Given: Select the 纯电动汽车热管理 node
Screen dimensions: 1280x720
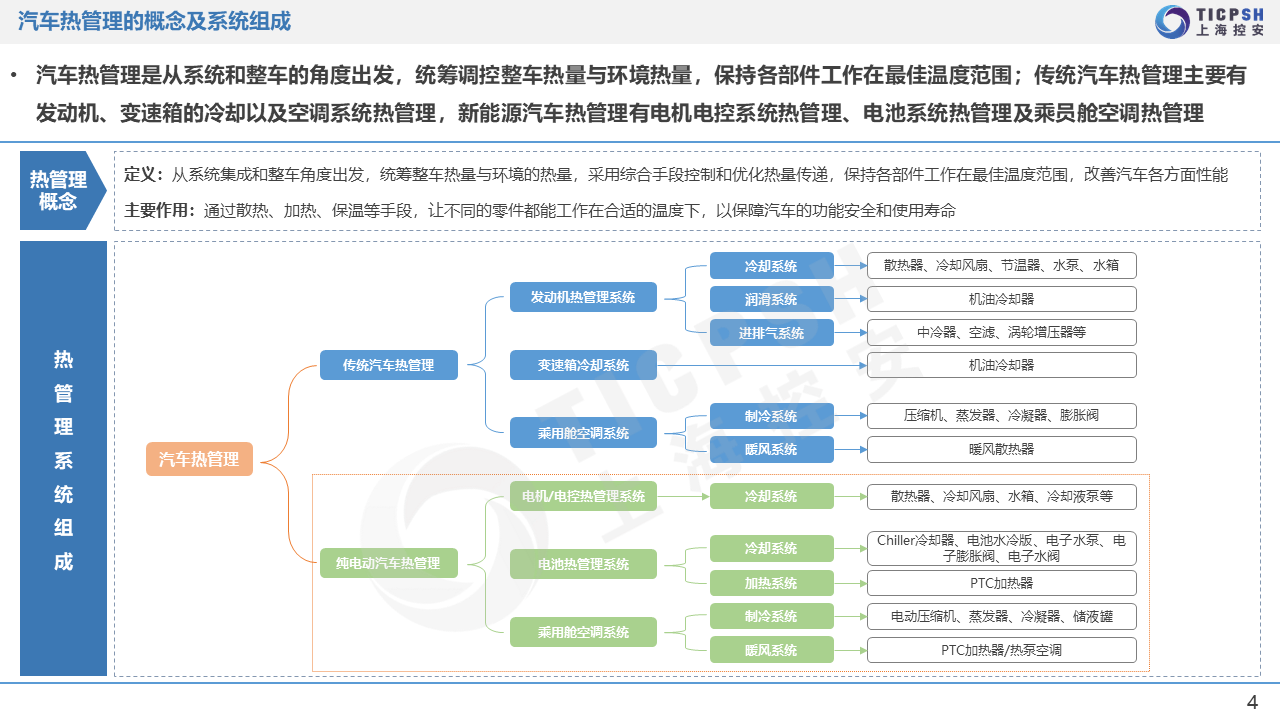Looking at the screenshot, I should 388,563.
